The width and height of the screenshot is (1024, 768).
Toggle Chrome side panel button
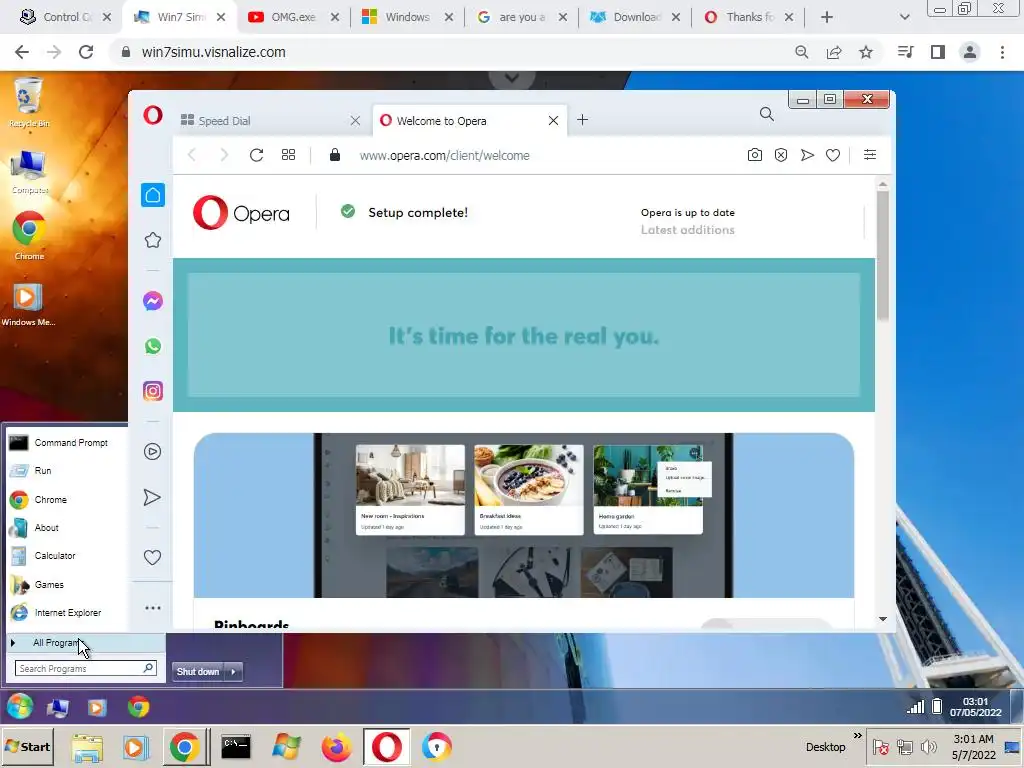coord(938,52)
